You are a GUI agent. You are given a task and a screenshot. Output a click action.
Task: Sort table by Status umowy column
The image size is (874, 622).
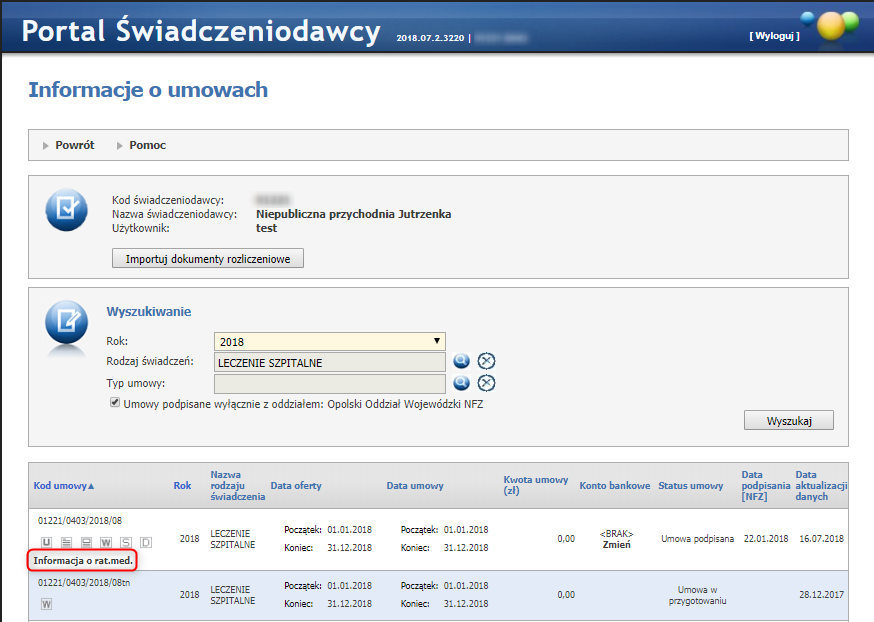[x=690, y=486]
